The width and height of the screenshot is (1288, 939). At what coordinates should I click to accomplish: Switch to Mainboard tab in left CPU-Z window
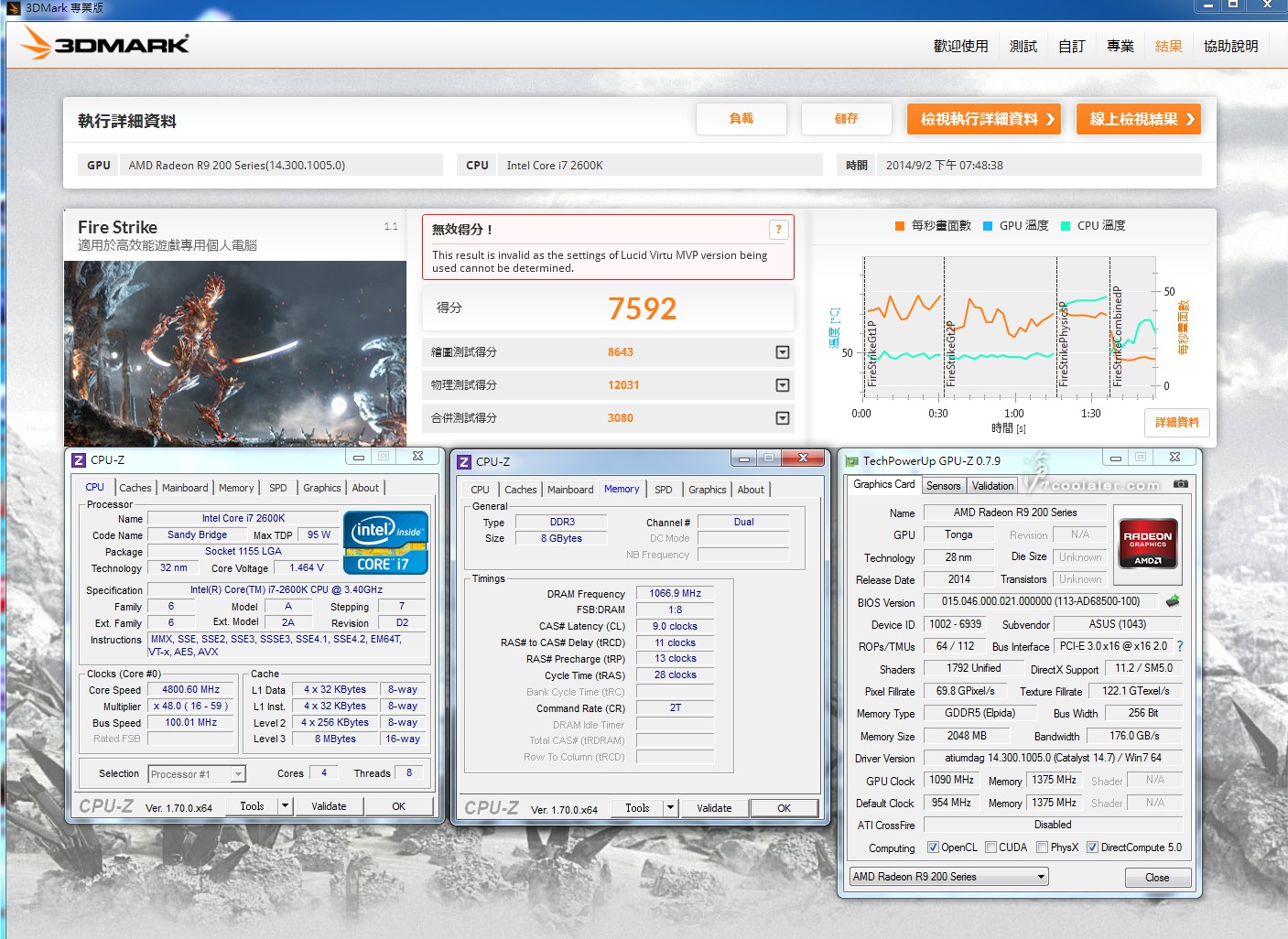tap(185, 488)
